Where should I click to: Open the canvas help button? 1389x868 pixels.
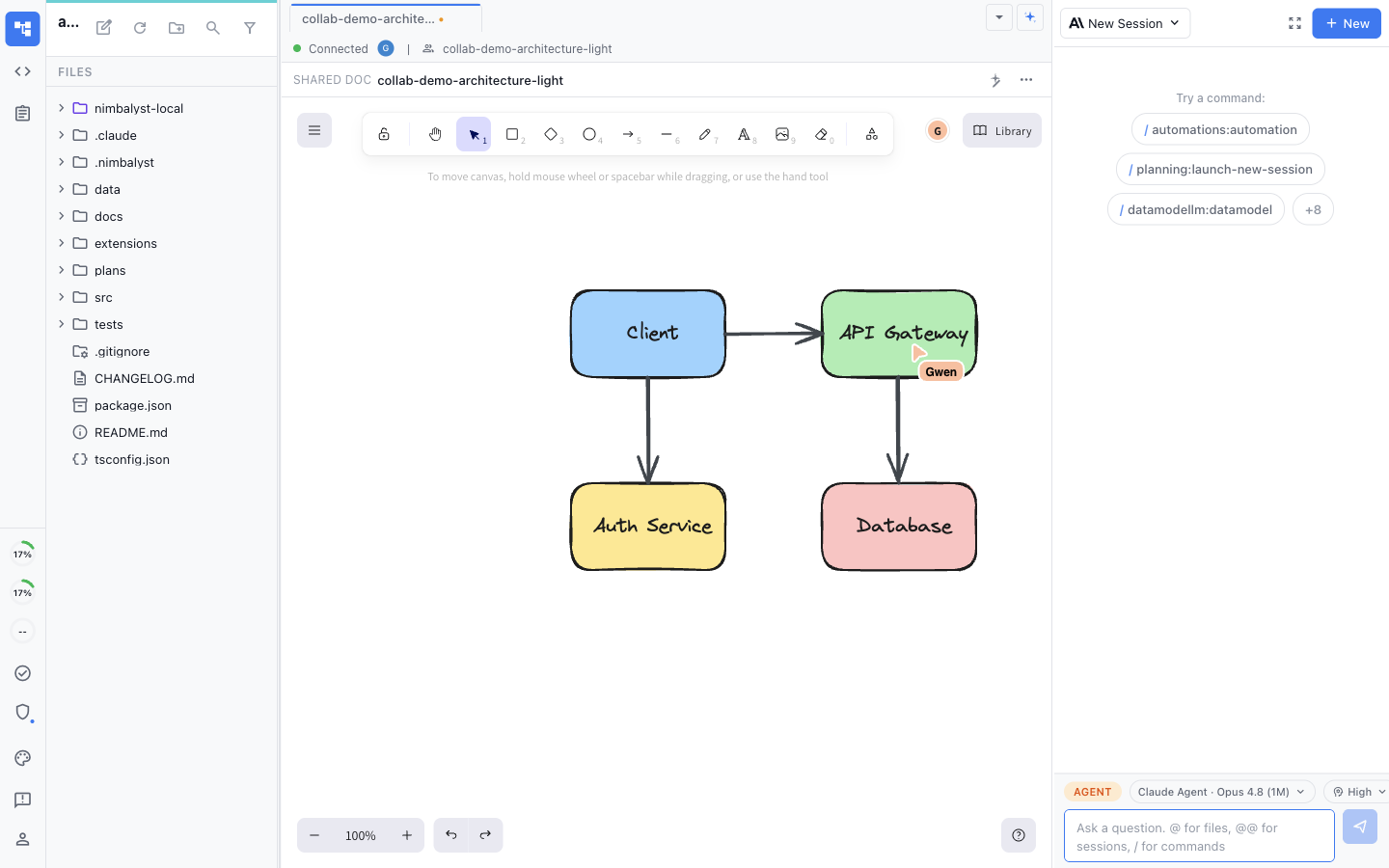pos(1019,835)
